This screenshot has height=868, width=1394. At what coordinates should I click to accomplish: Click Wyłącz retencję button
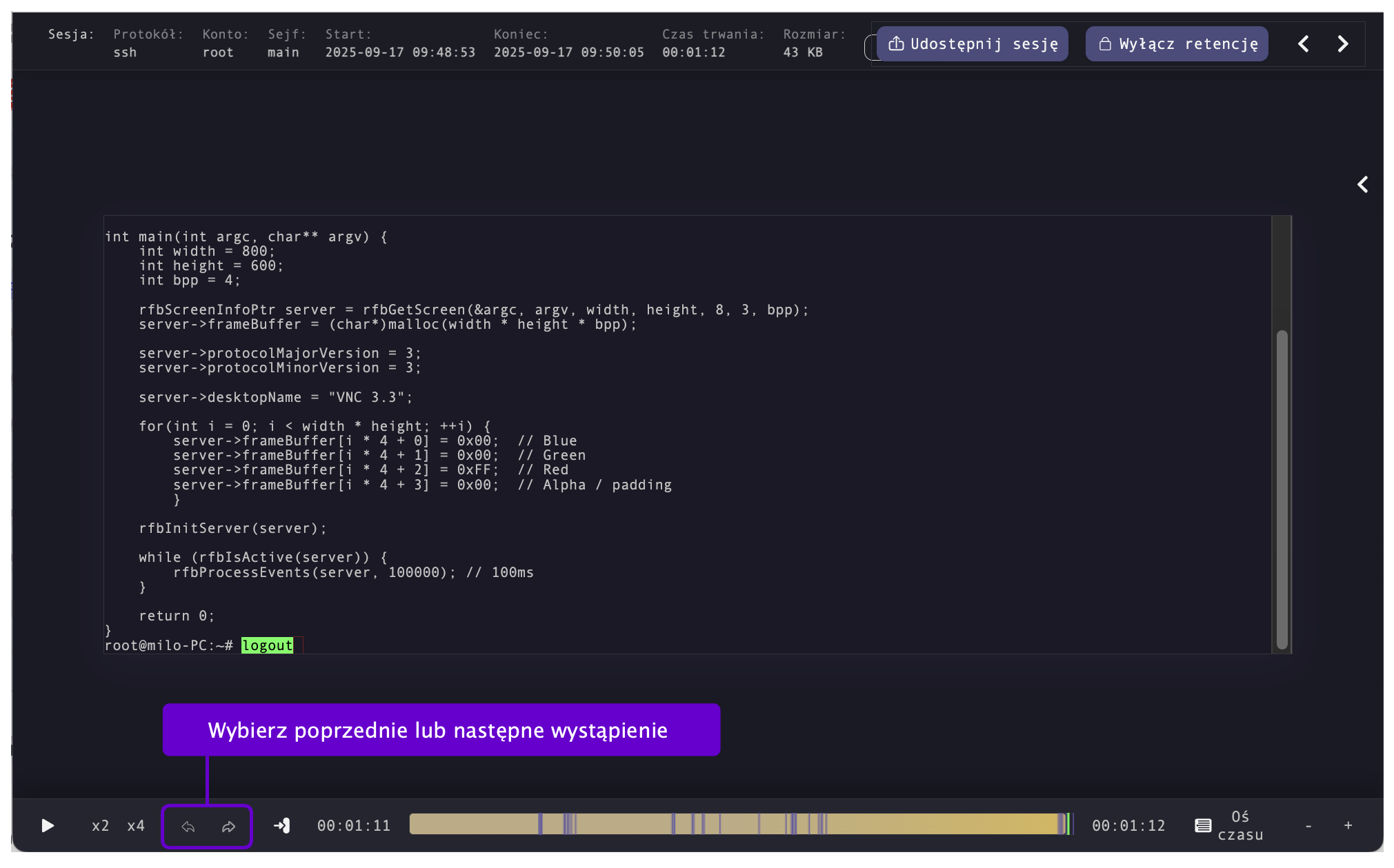(1177, 44)
